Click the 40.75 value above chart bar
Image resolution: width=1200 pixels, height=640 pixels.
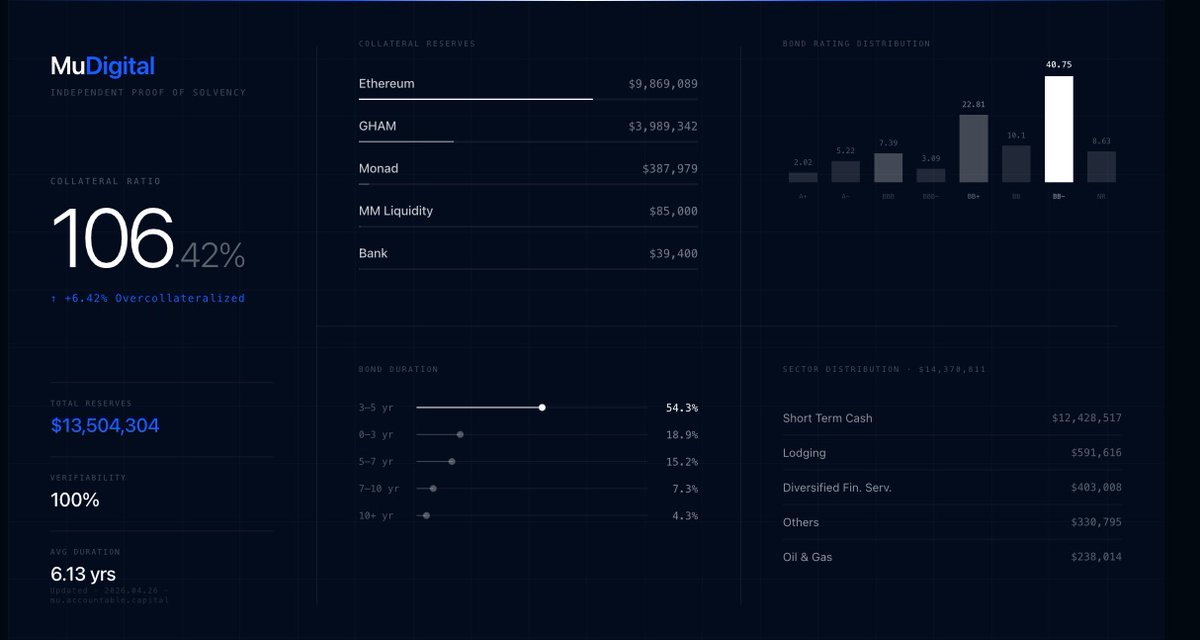tap(1059, 65)
